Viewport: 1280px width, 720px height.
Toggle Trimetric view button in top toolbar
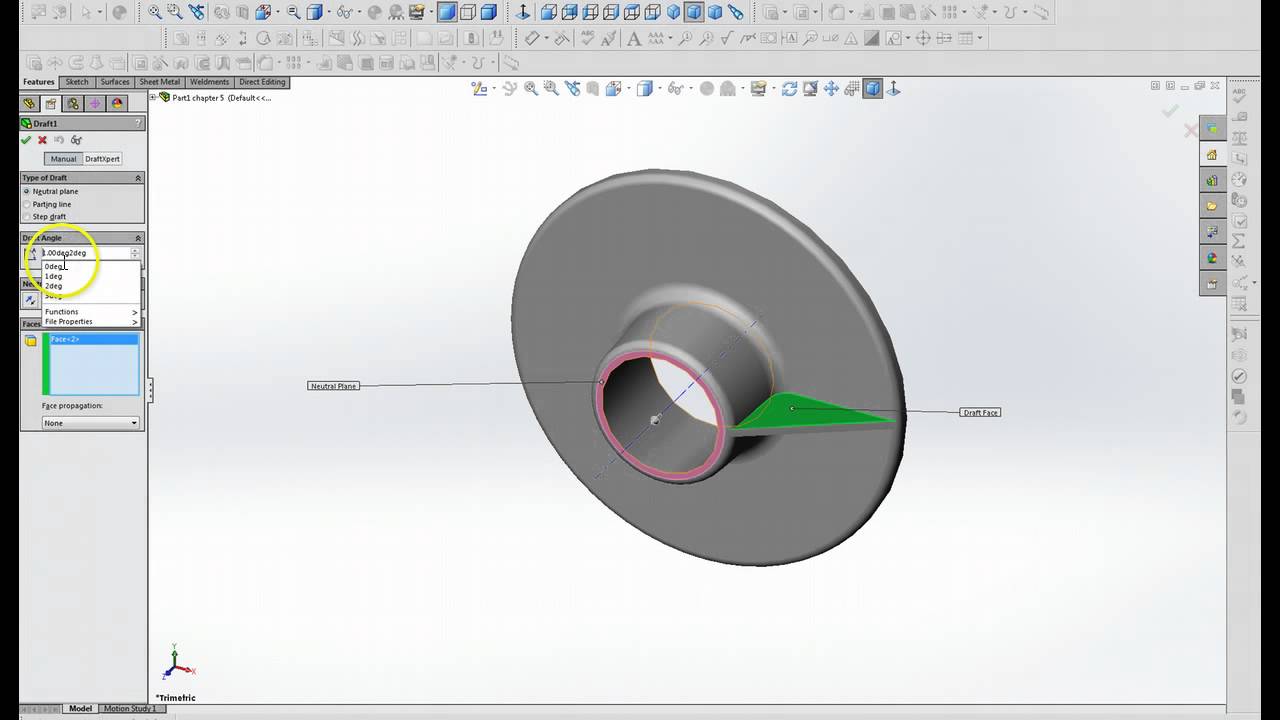(694, 13)
